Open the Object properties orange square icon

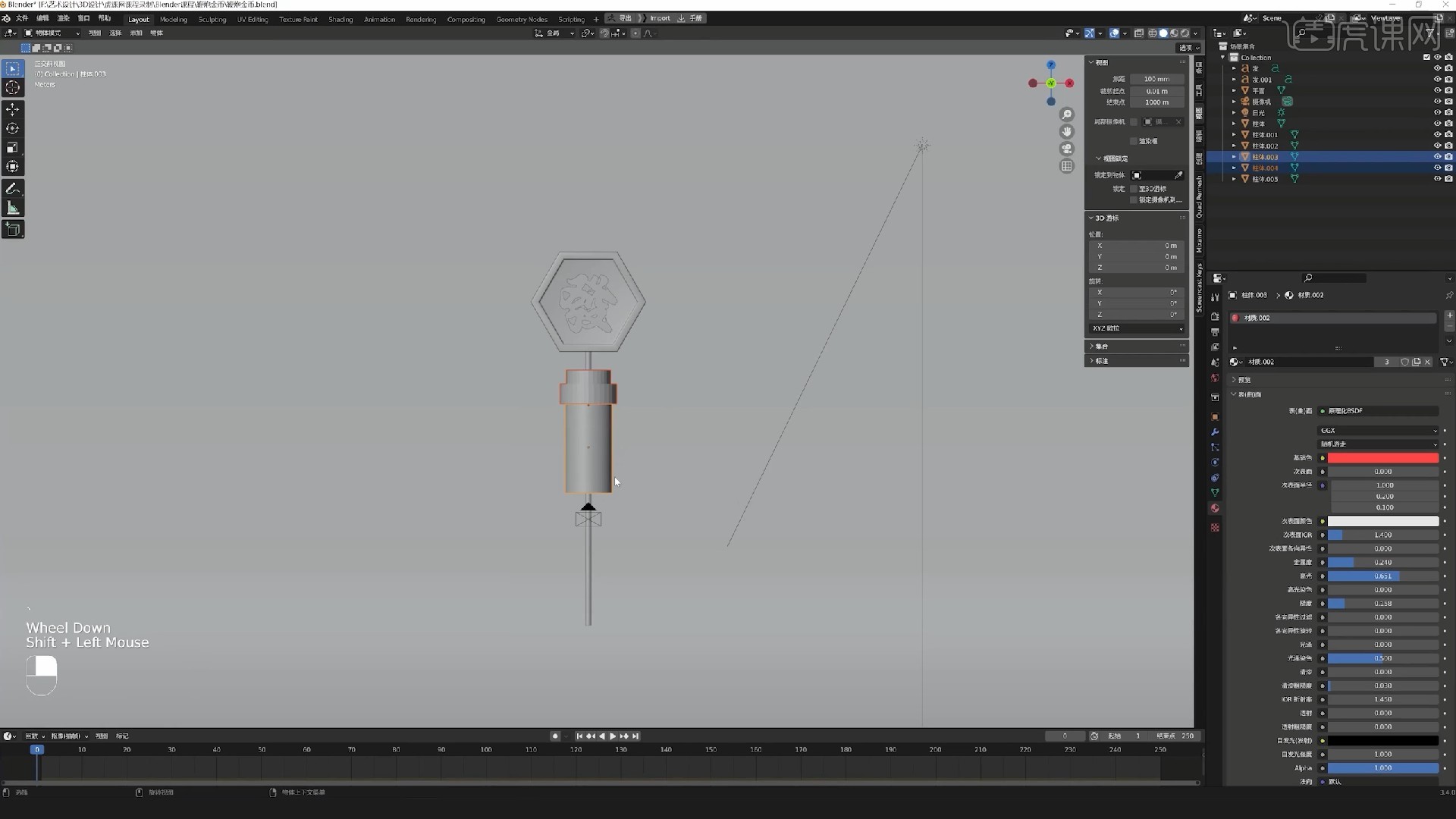(1215, 417)
